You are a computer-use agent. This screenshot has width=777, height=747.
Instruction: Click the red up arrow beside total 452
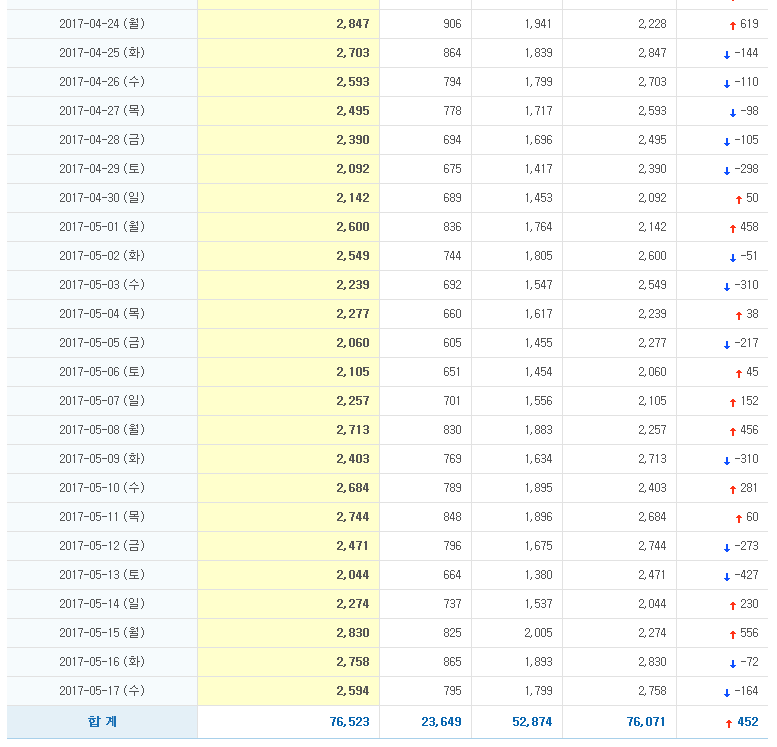point(728,722)
